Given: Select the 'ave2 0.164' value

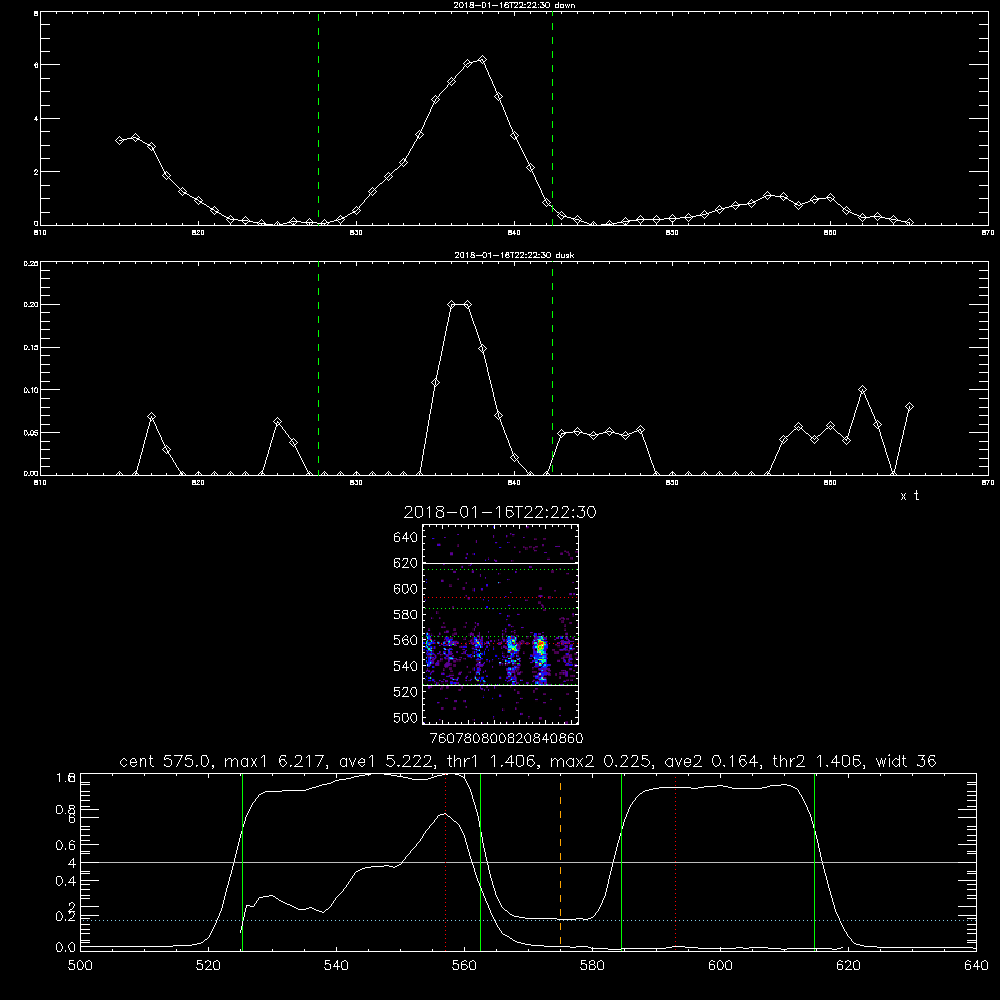Looking at the screenshot, I should click(712, 761).
